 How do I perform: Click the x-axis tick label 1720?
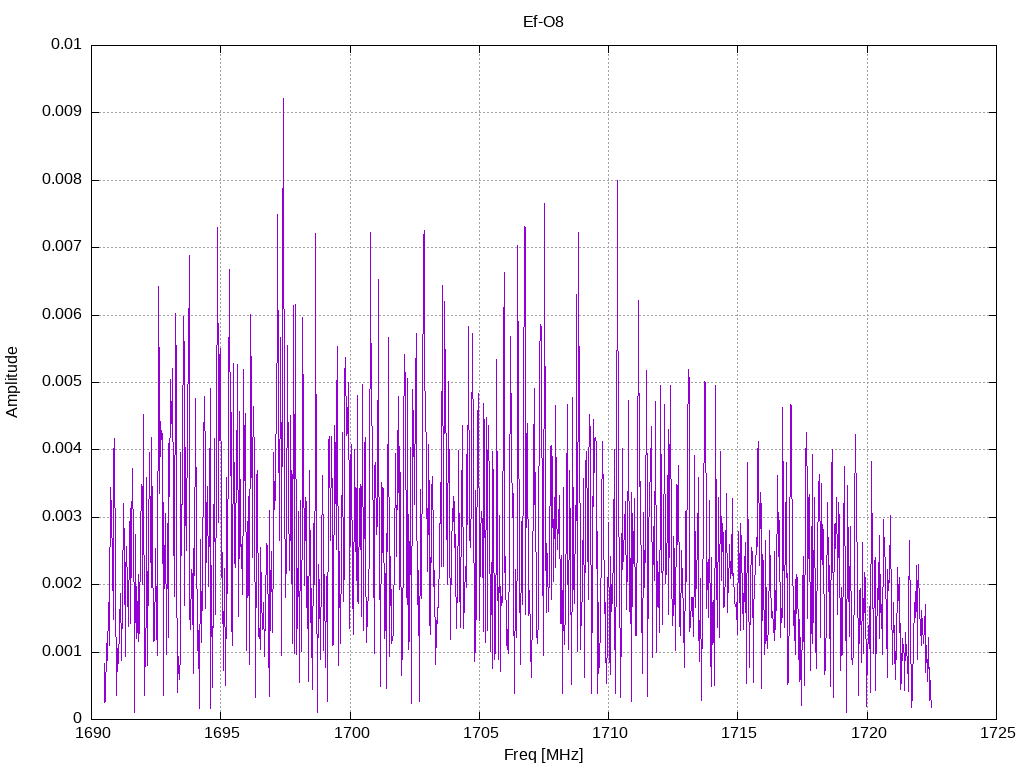click(868, 733)
